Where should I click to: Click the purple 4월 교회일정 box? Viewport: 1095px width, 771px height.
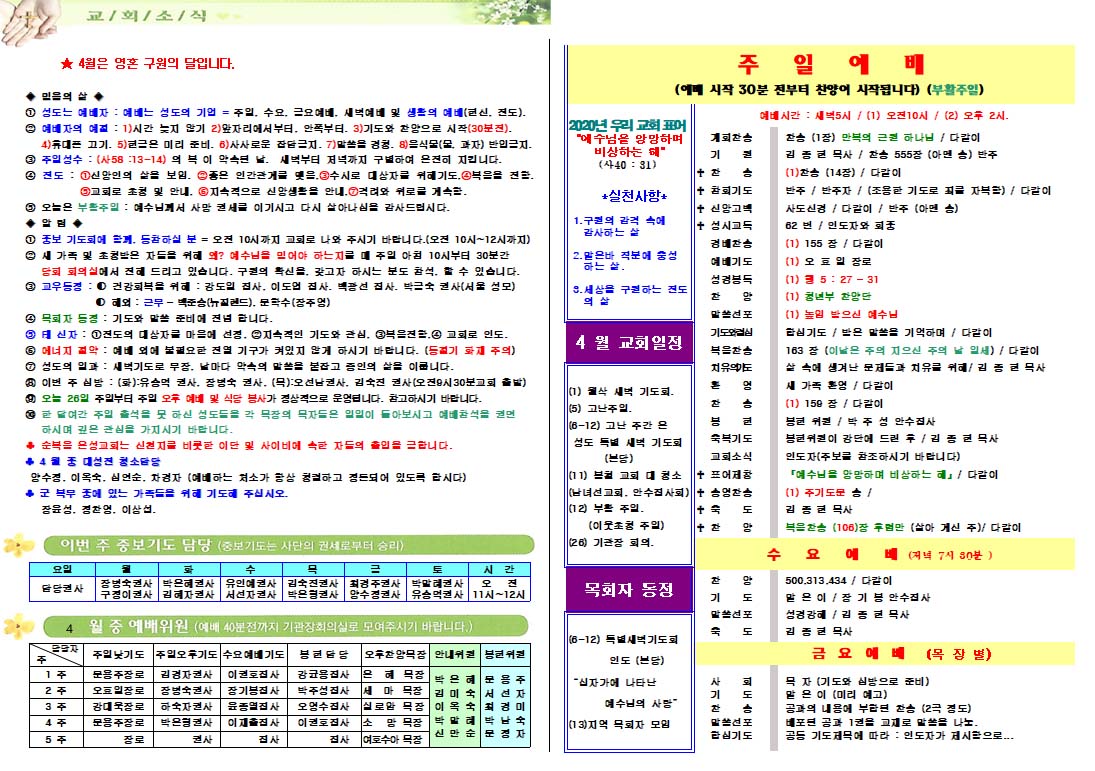626,343
